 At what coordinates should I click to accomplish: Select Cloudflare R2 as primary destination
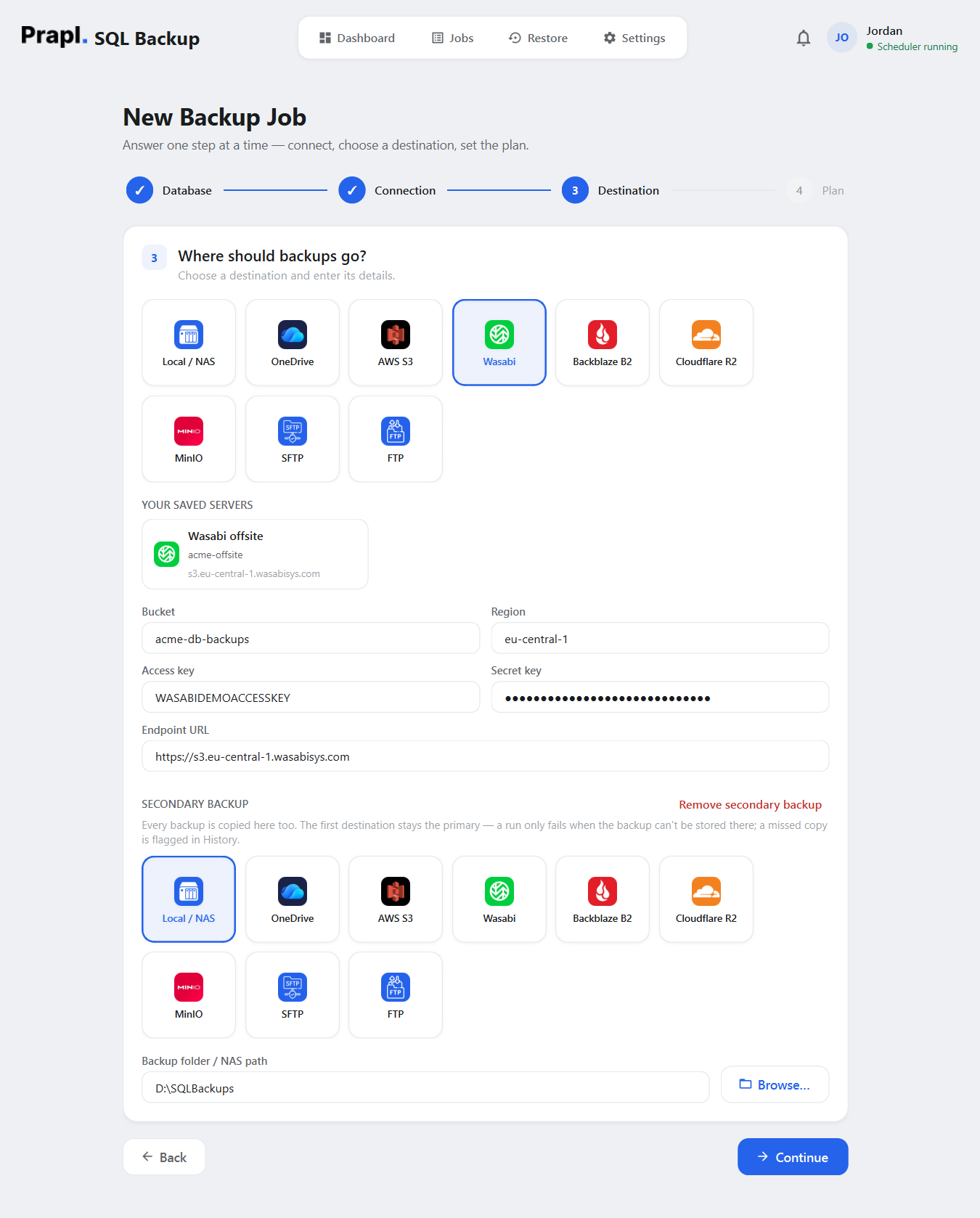[706, 343]
